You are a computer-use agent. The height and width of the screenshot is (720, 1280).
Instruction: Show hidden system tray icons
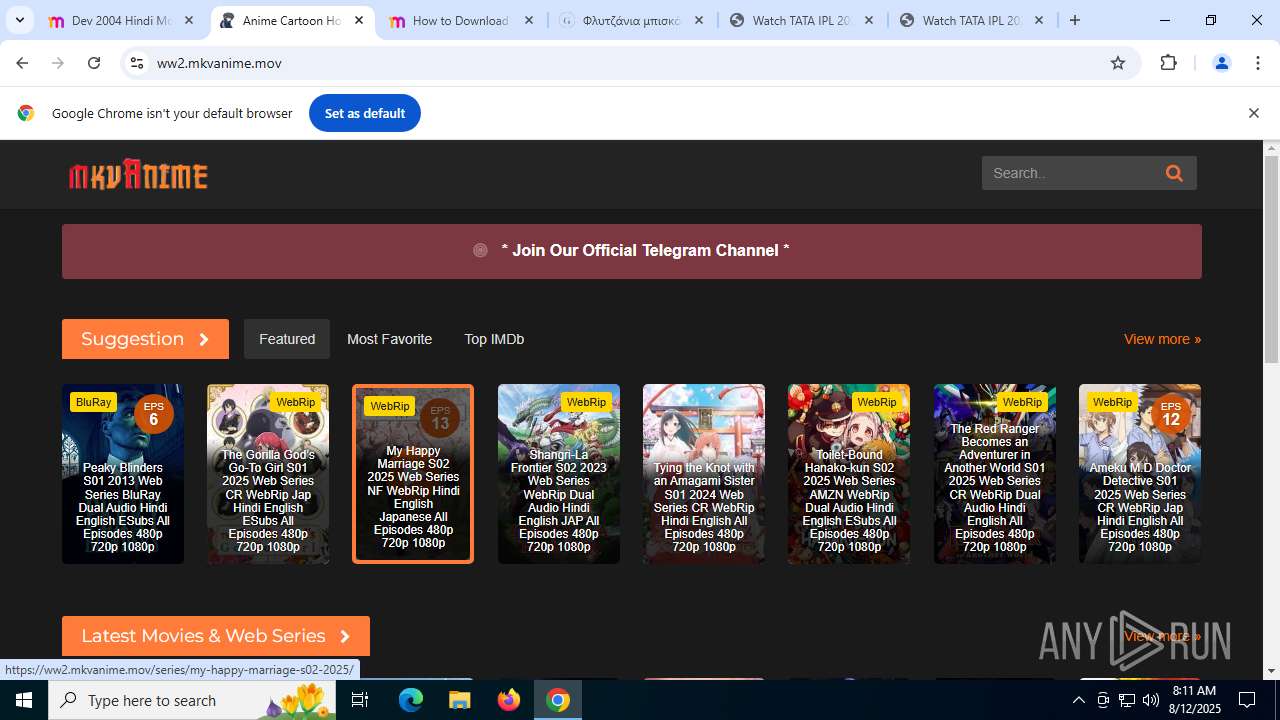pyautogui.click(x=1078, y=700)
